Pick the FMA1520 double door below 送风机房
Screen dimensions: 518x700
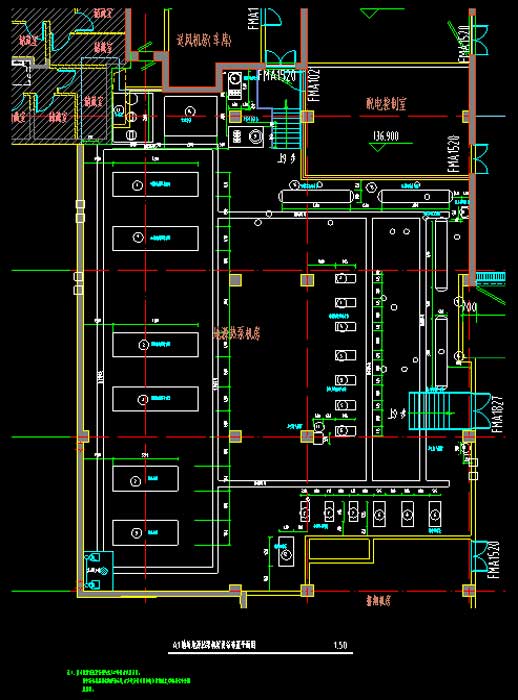281,58
